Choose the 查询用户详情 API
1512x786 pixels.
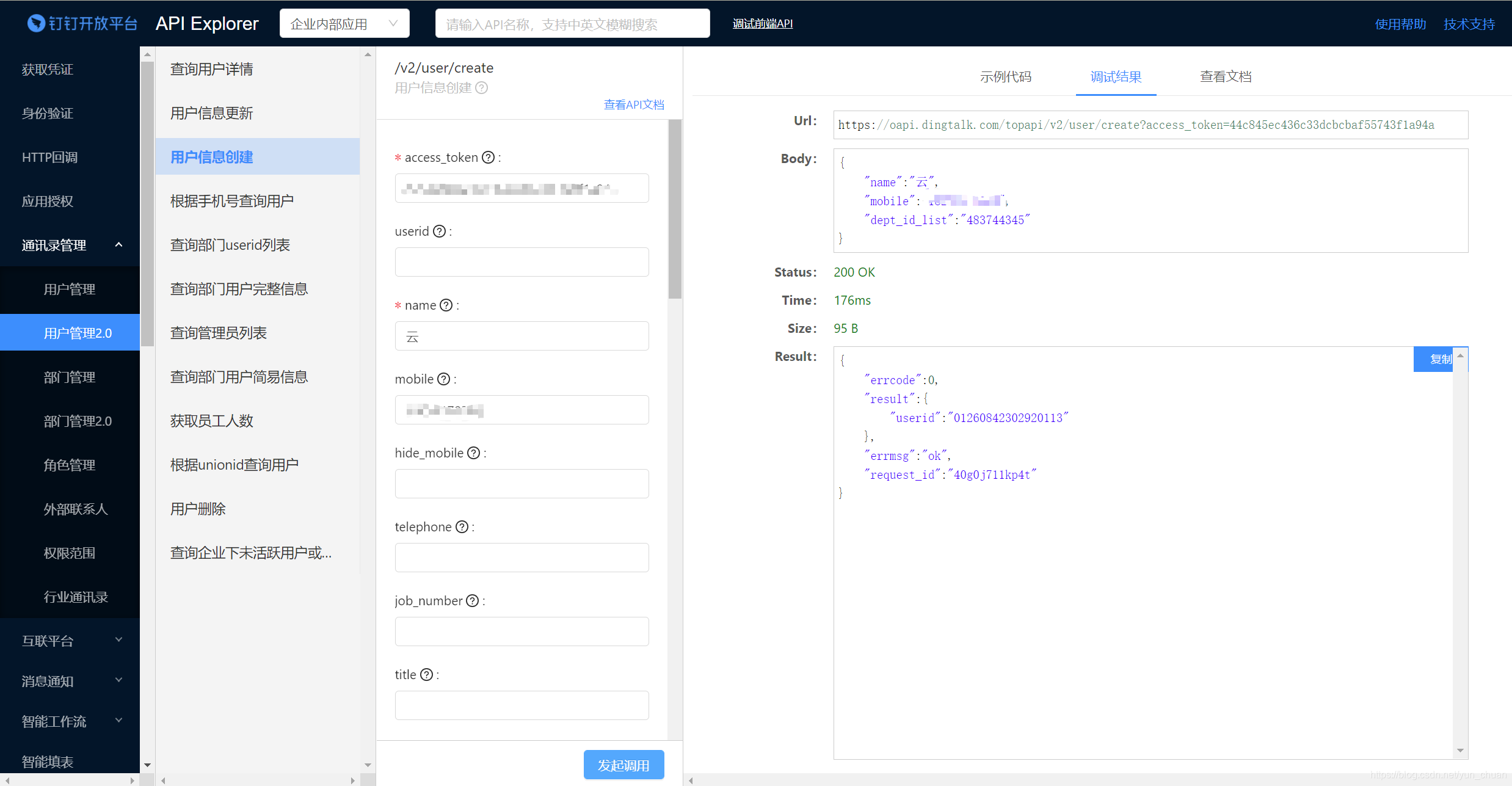pos(258,69)
